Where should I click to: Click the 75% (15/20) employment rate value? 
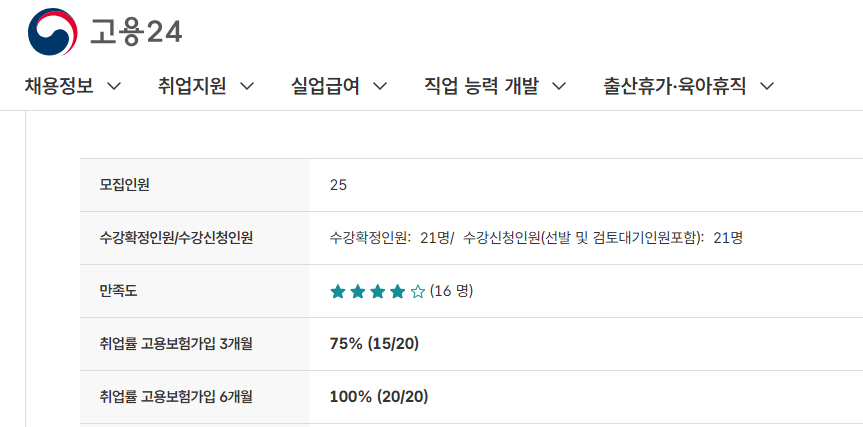tap(374, 344)
